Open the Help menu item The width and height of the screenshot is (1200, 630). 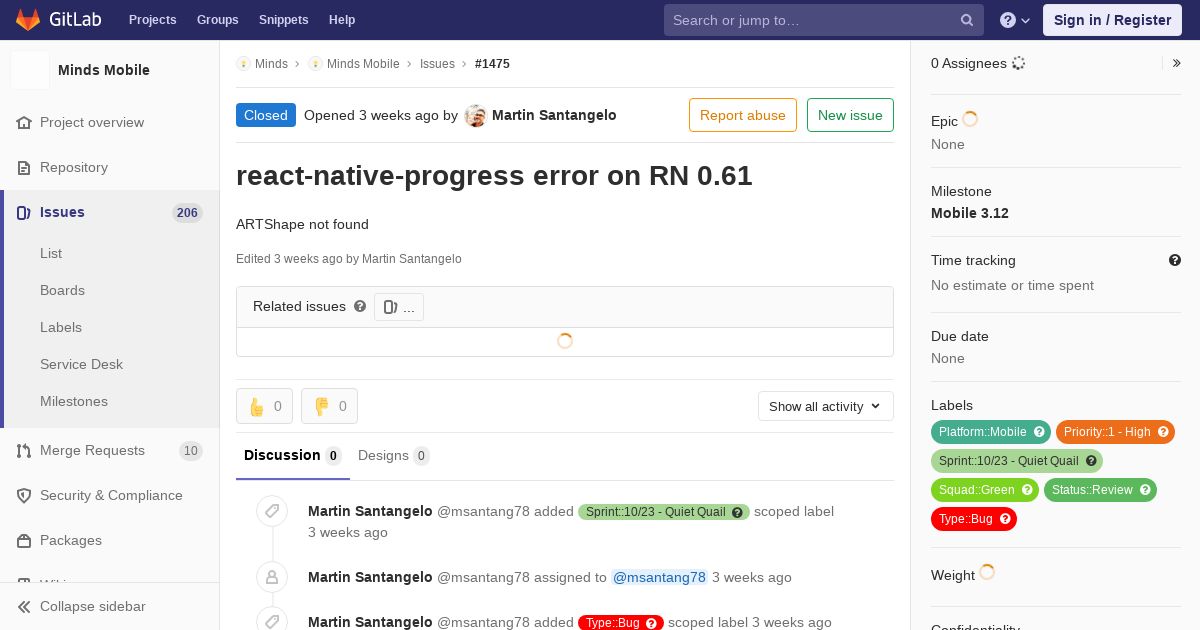point(342,20)
